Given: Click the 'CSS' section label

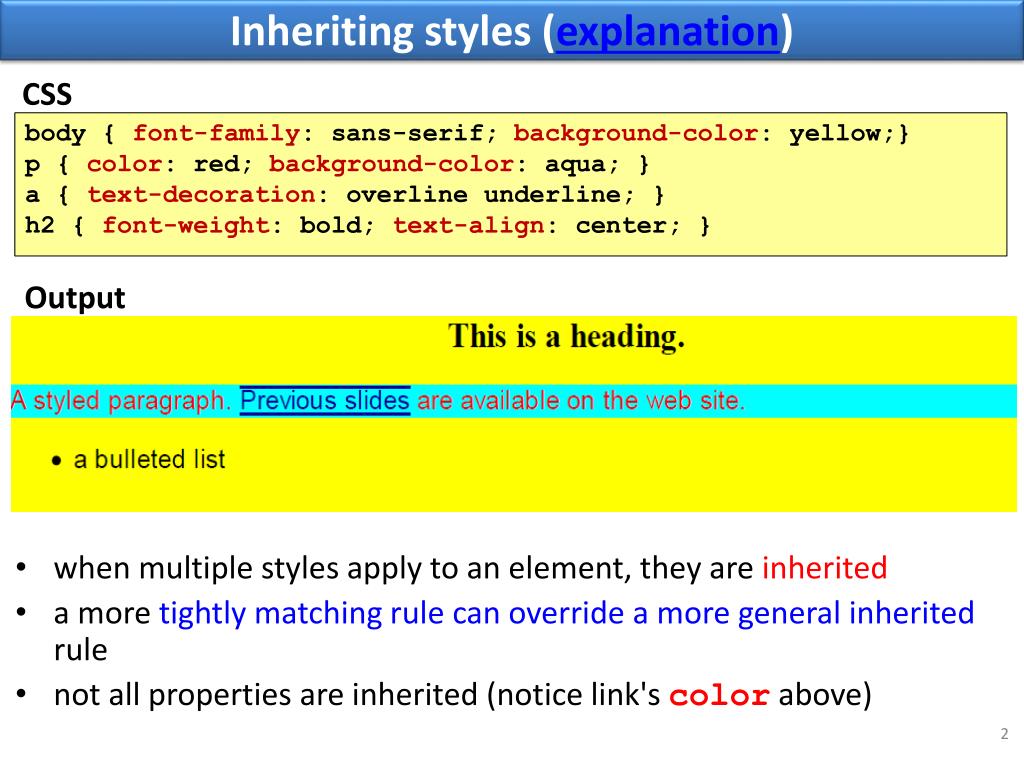Looking at the screenshot, I should (47, 95).
